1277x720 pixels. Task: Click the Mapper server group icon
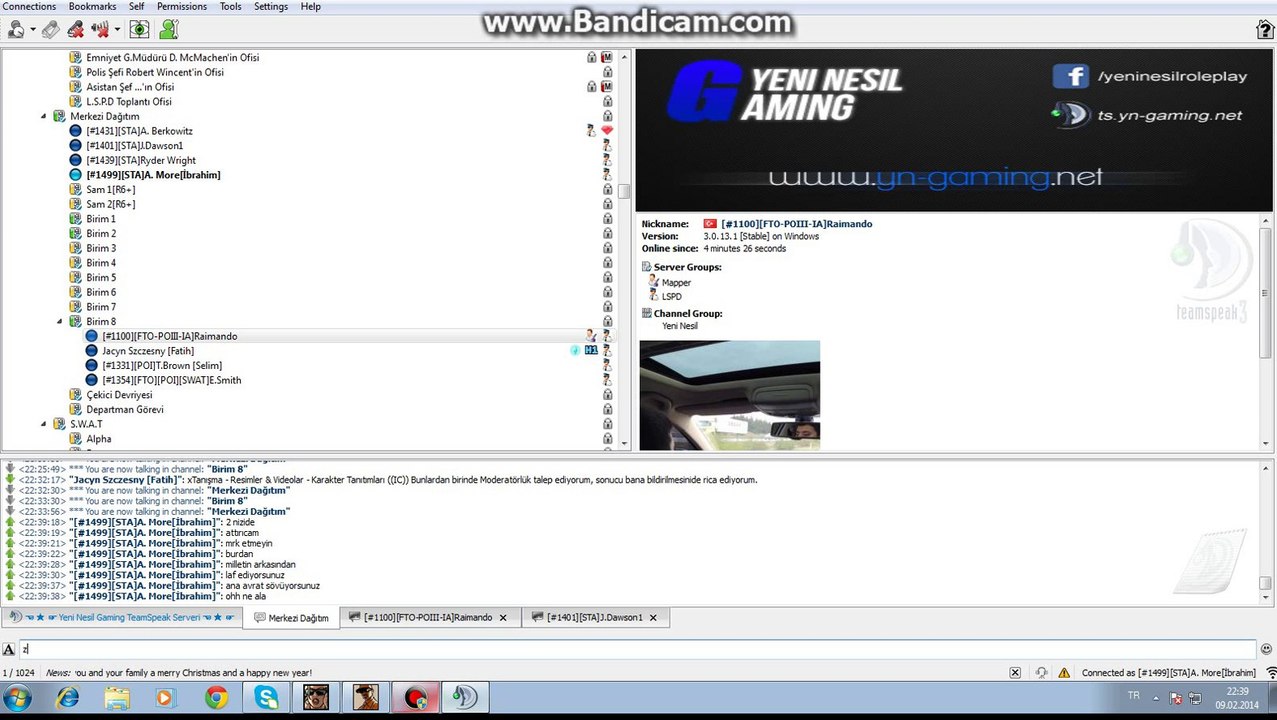coord(653,282)
